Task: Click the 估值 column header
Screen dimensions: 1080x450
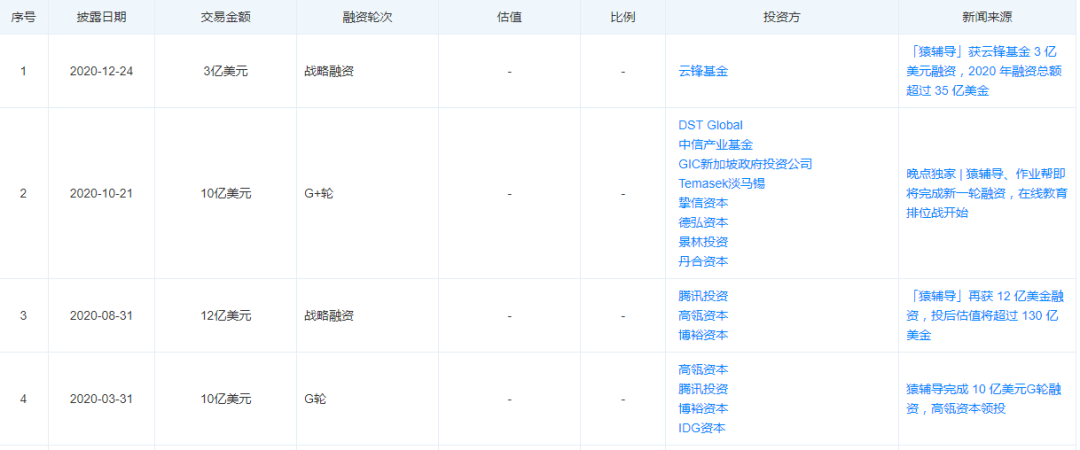Action: [x=509, y=17]
